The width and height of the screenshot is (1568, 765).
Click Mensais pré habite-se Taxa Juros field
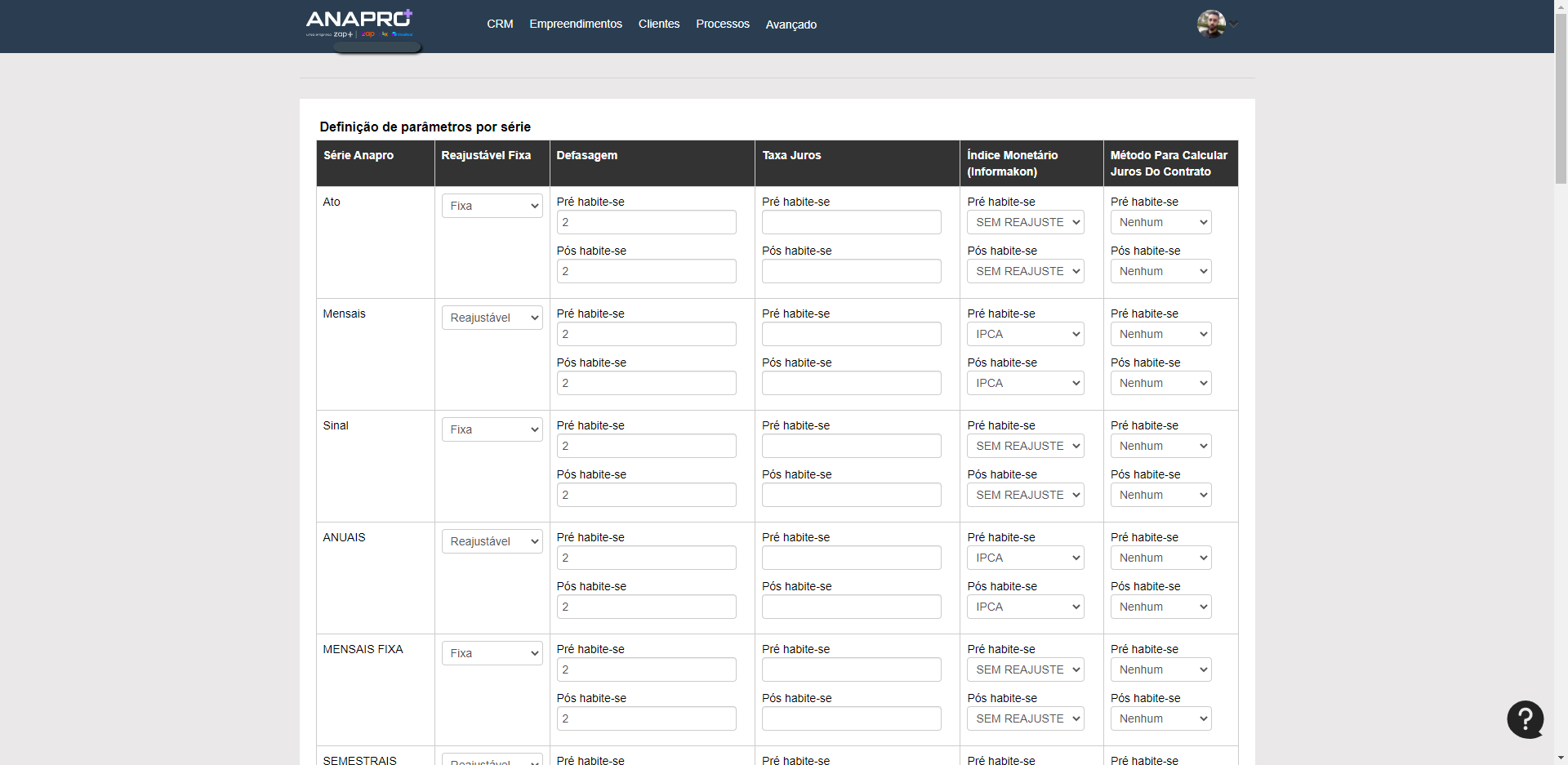[851, 334]
